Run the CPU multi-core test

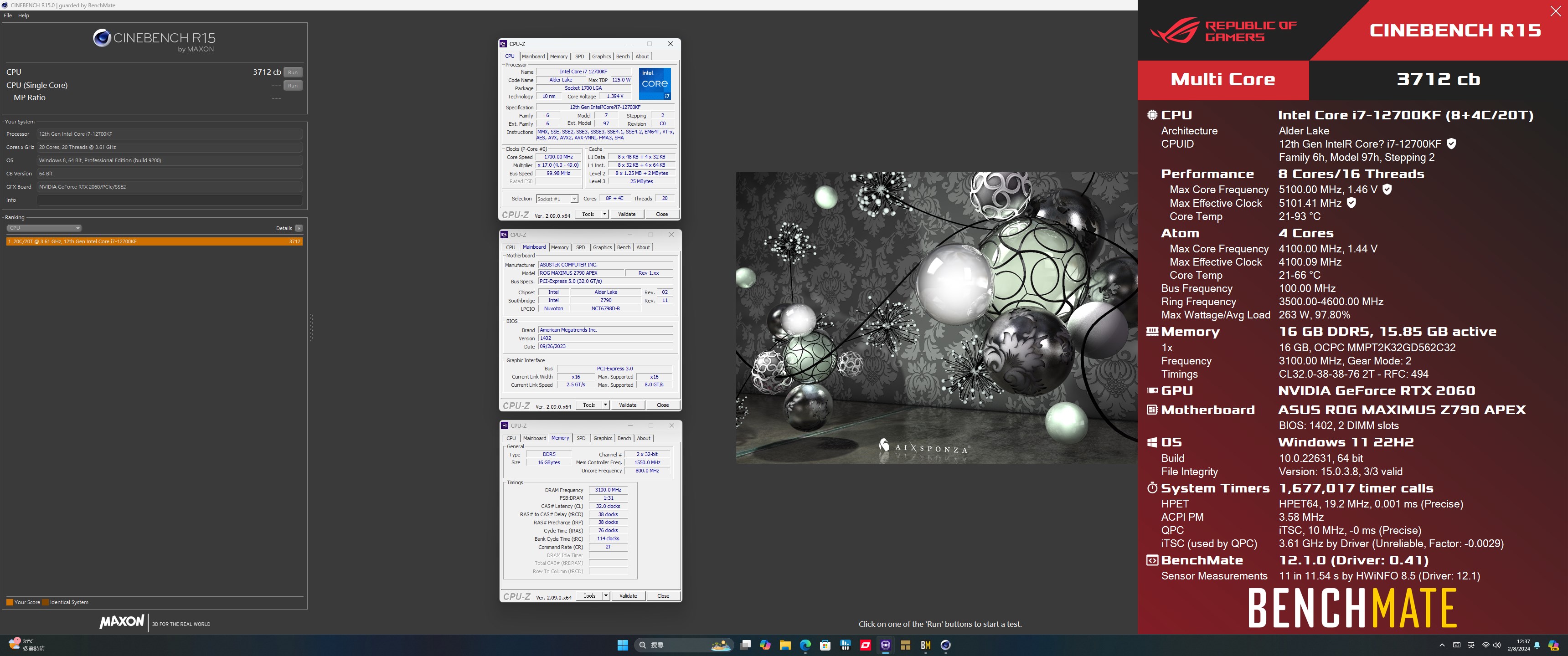[x=293, y=72]
